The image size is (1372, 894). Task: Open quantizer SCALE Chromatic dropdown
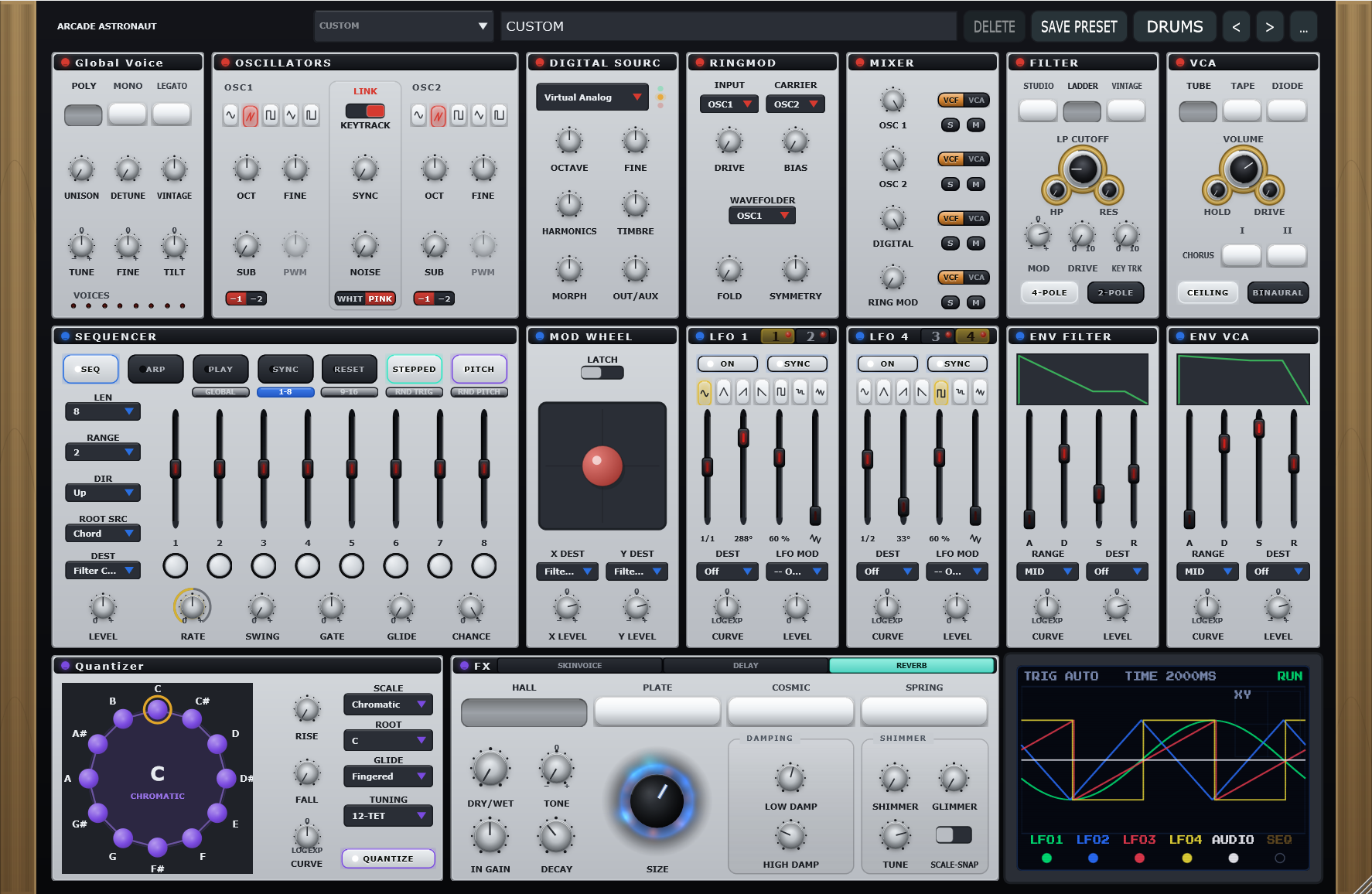coord(388,705)
